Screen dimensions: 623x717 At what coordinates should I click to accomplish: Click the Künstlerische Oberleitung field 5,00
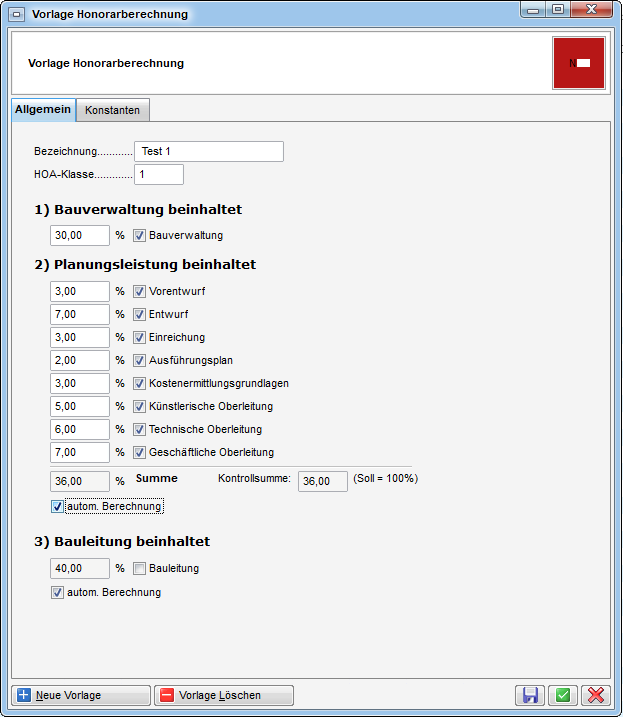click(80, 406)
